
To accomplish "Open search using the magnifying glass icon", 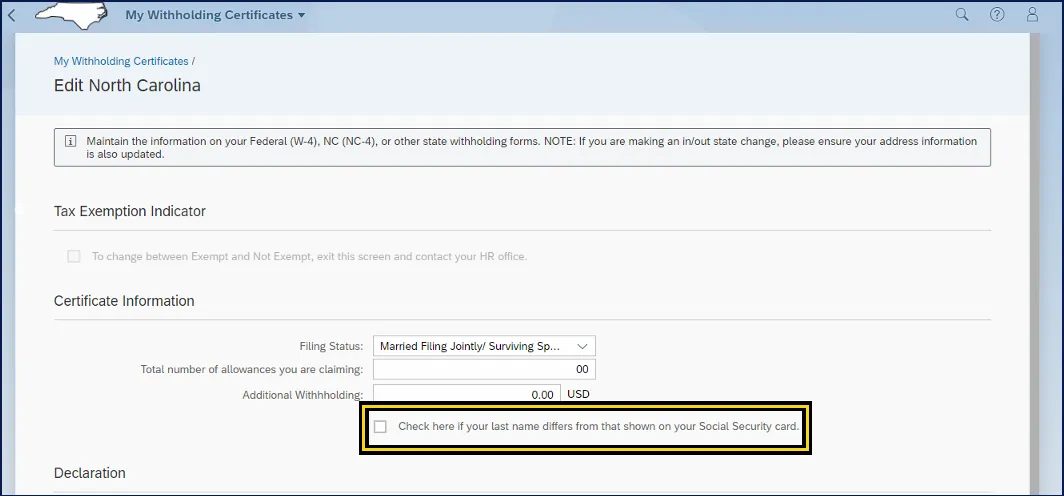I will point(962,15).
